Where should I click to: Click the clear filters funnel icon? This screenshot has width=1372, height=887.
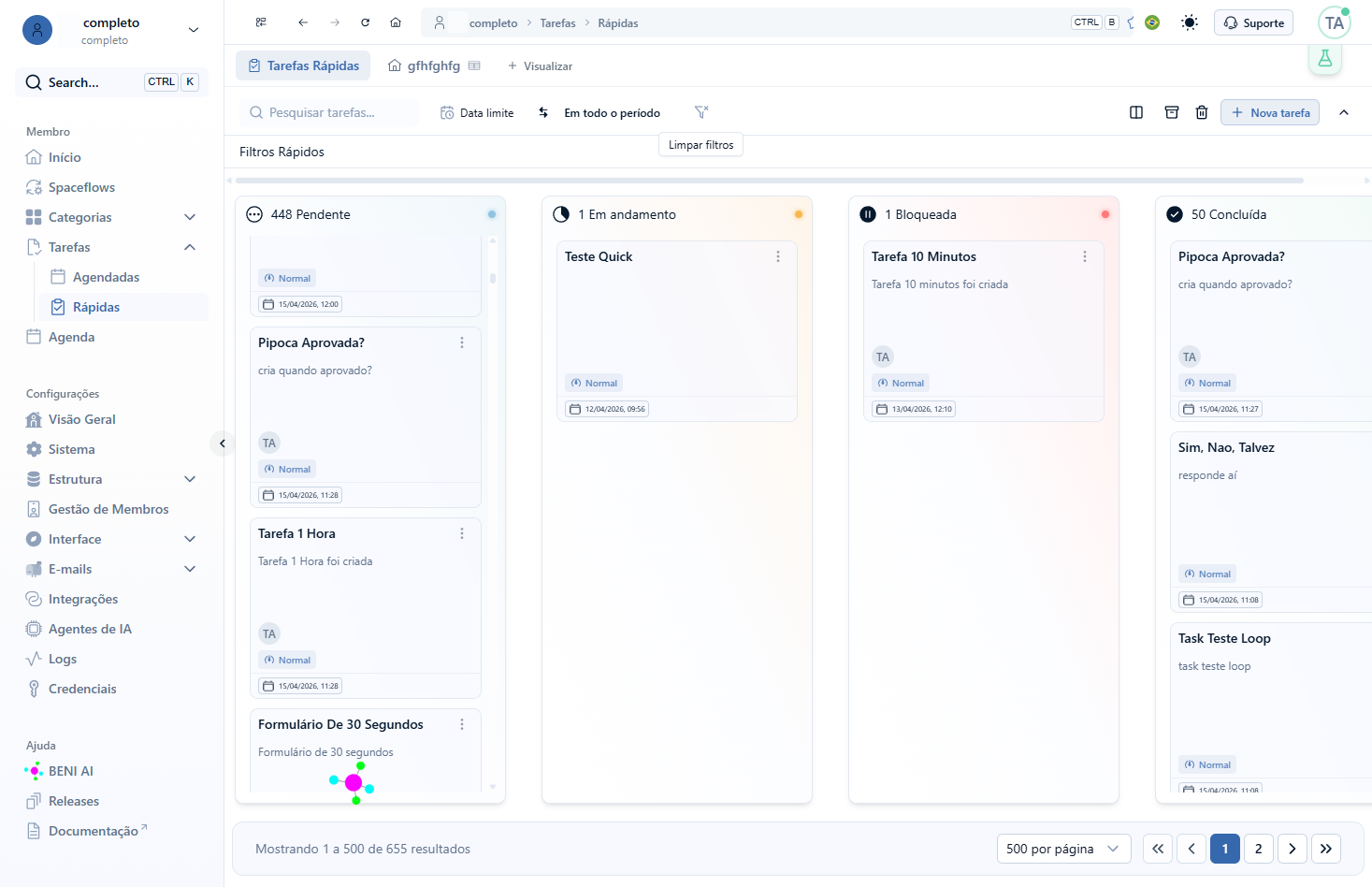[701, 112]
